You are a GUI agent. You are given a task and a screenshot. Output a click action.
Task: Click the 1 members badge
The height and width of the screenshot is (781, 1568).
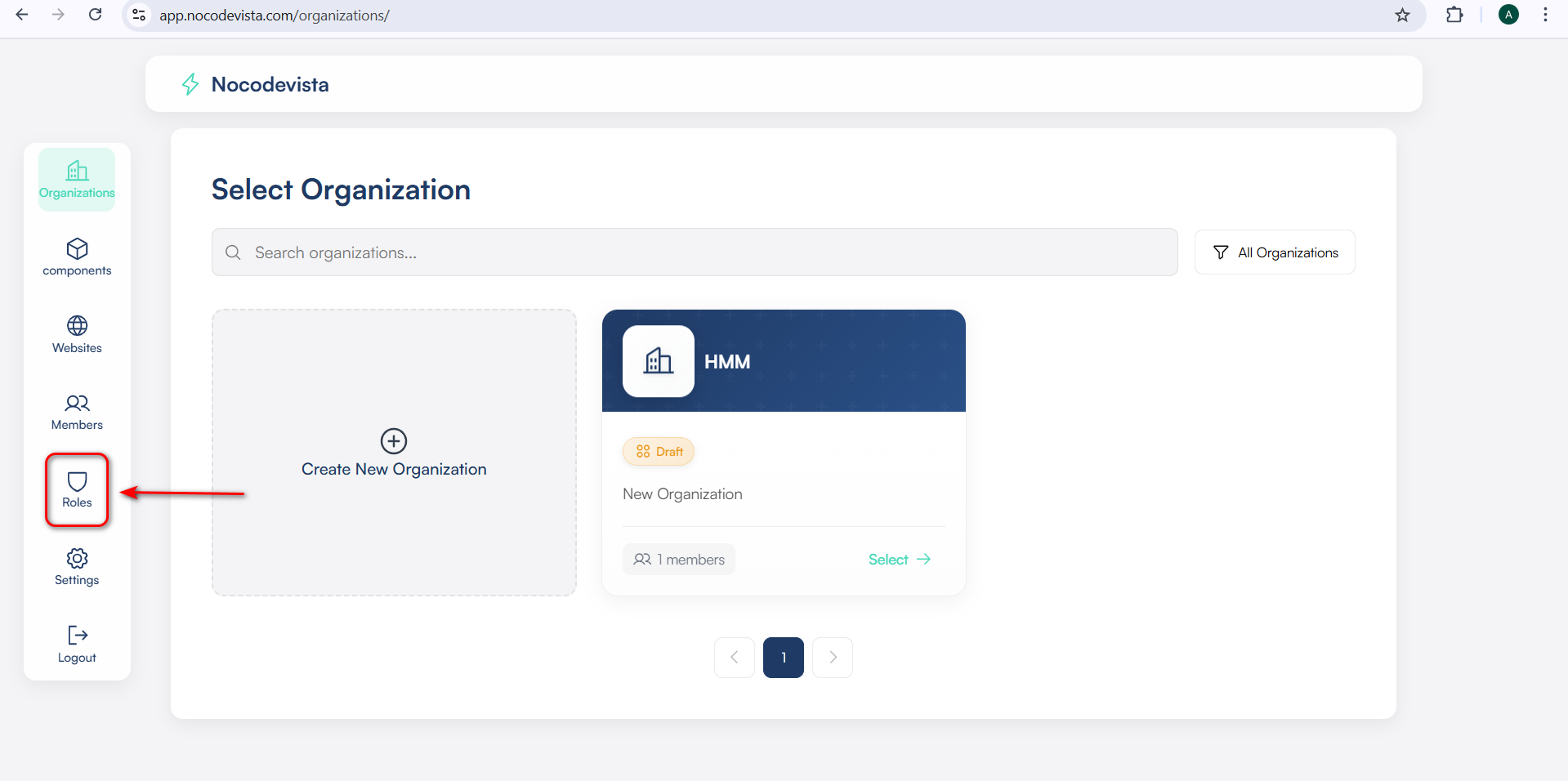tap(679, 560)
